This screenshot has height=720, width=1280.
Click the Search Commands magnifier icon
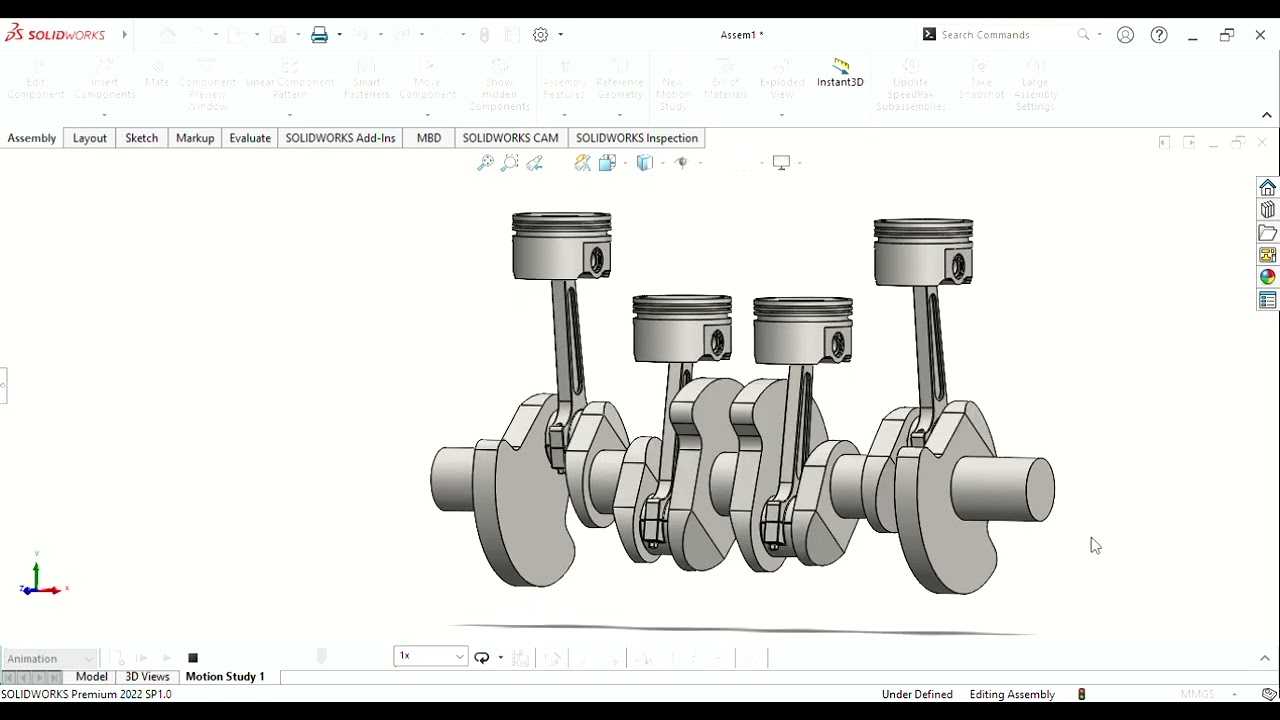click(1083, 35)
